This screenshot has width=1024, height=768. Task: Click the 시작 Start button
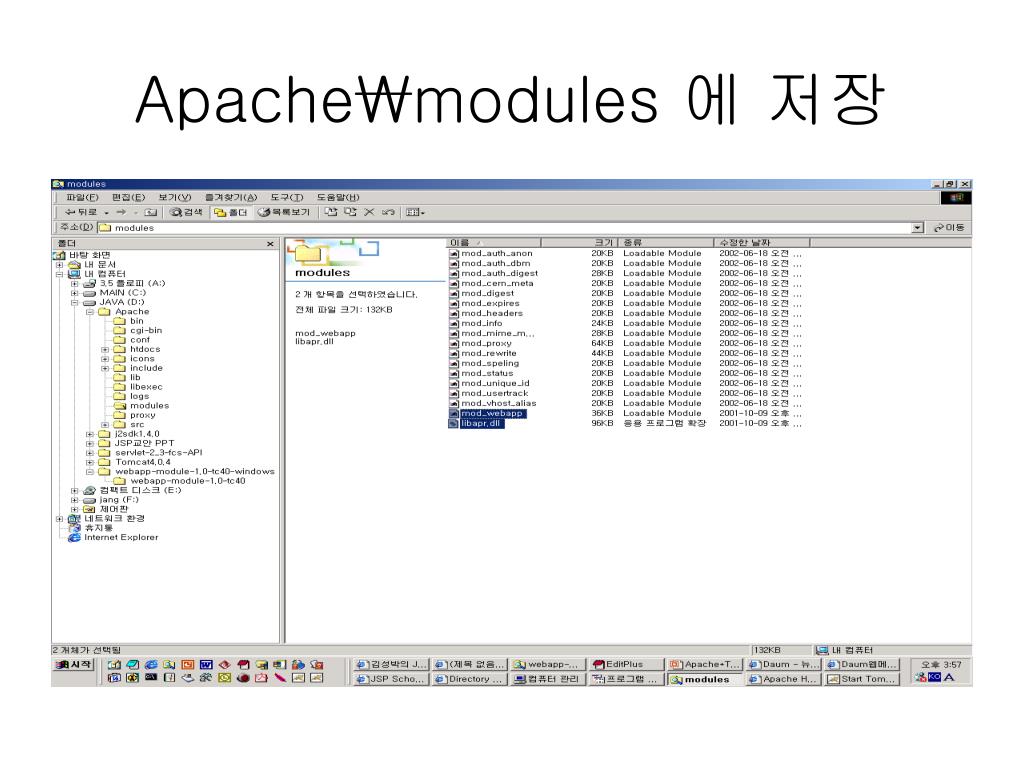pyautogui.click(x=74, y=665)
